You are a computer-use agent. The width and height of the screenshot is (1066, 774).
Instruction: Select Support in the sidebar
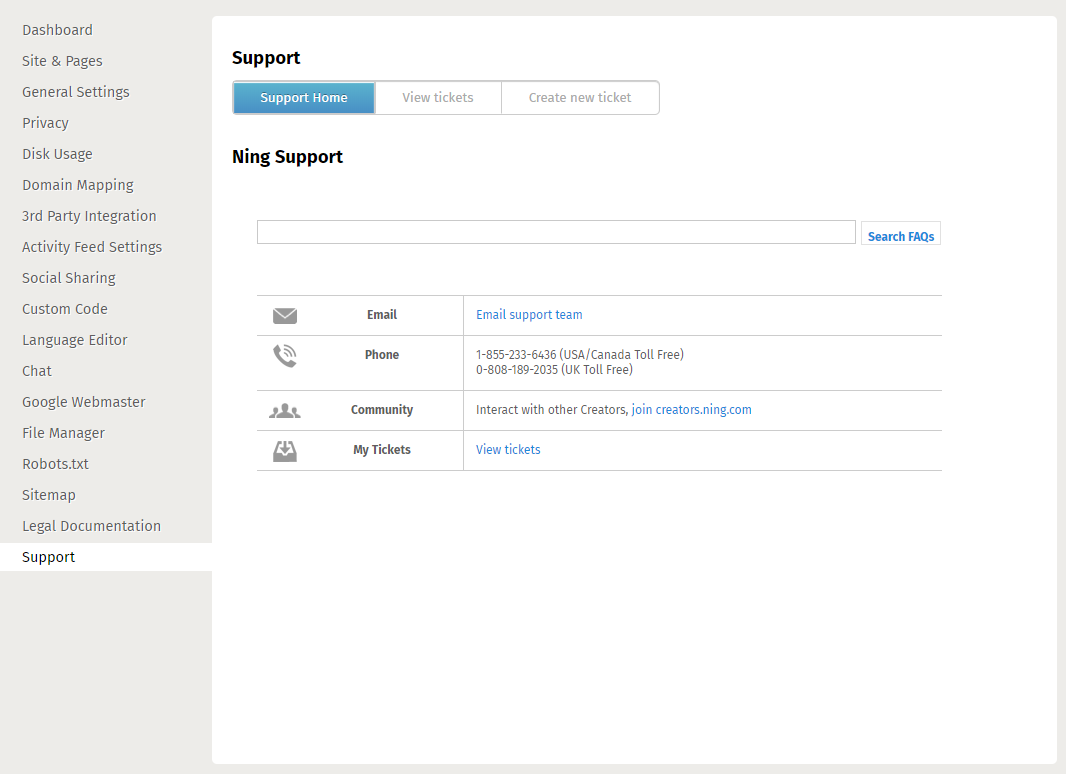(48, 557)
